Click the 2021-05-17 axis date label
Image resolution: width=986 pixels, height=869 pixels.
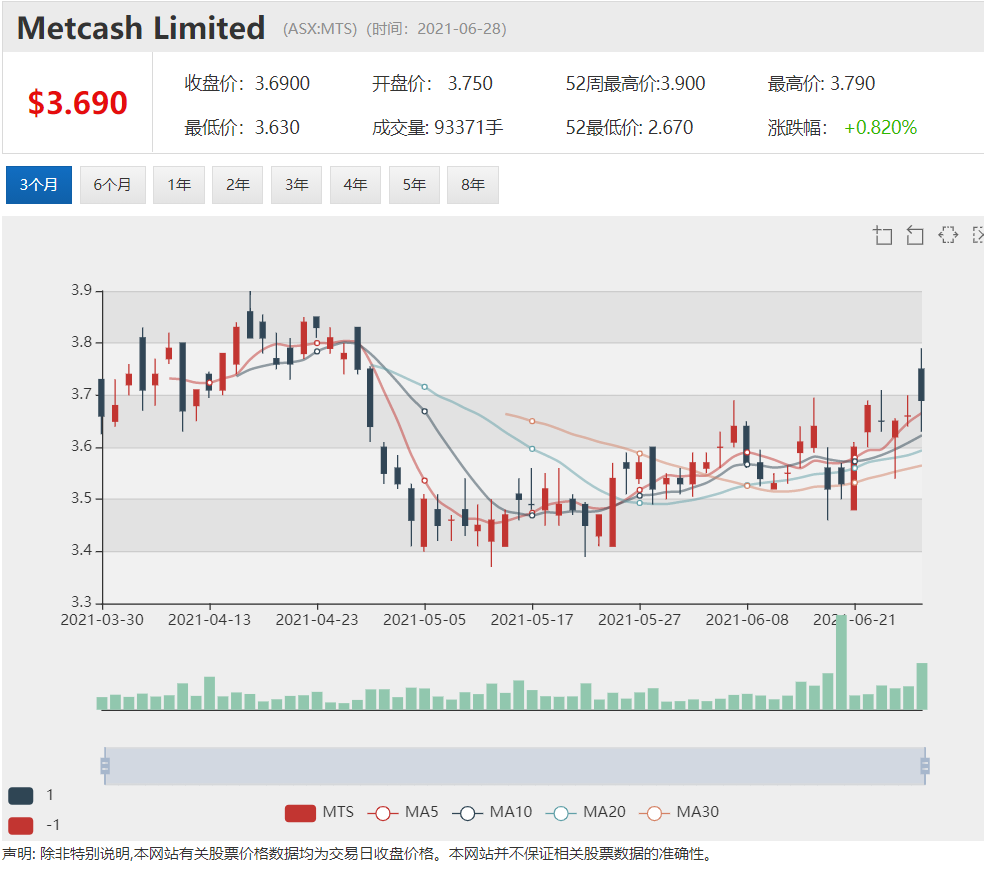point(532,620)
